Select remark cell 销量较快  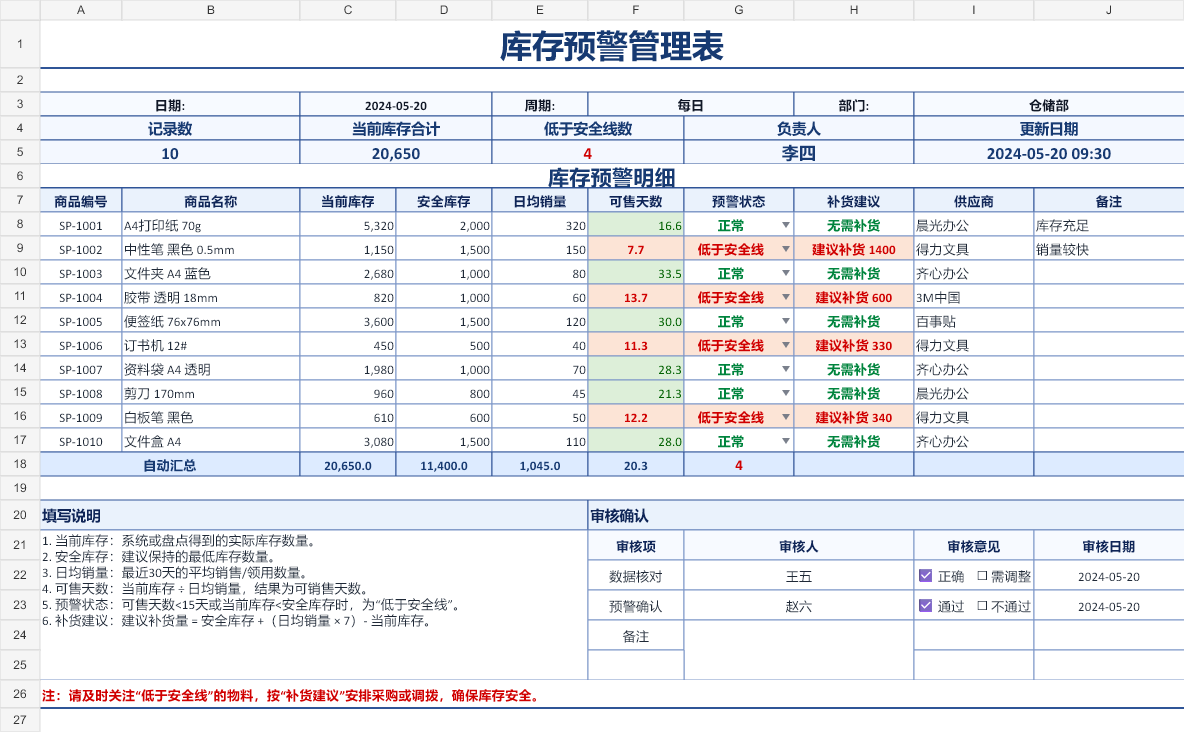(1108, 249)
